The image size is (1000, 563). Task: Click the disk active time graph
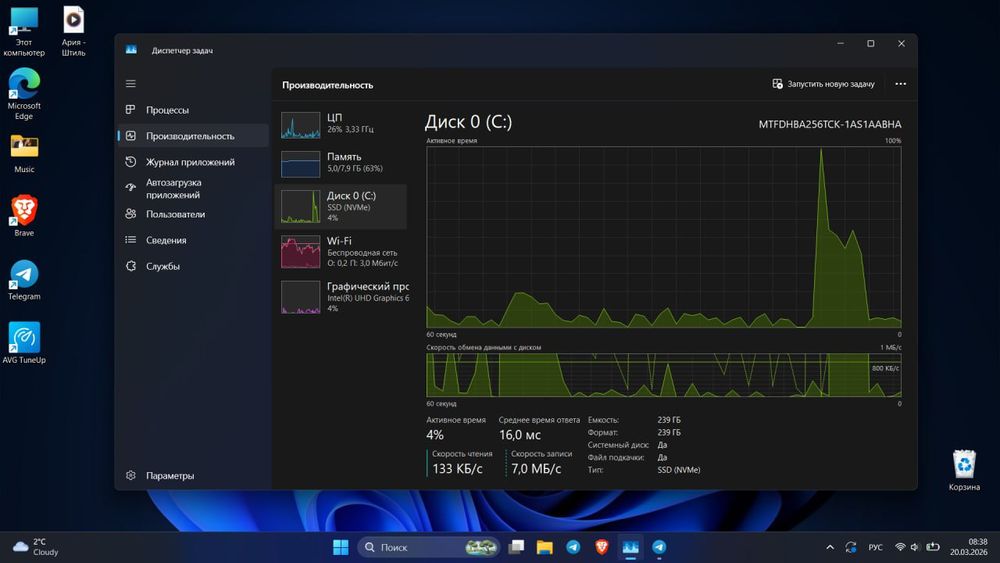[664, 237]
